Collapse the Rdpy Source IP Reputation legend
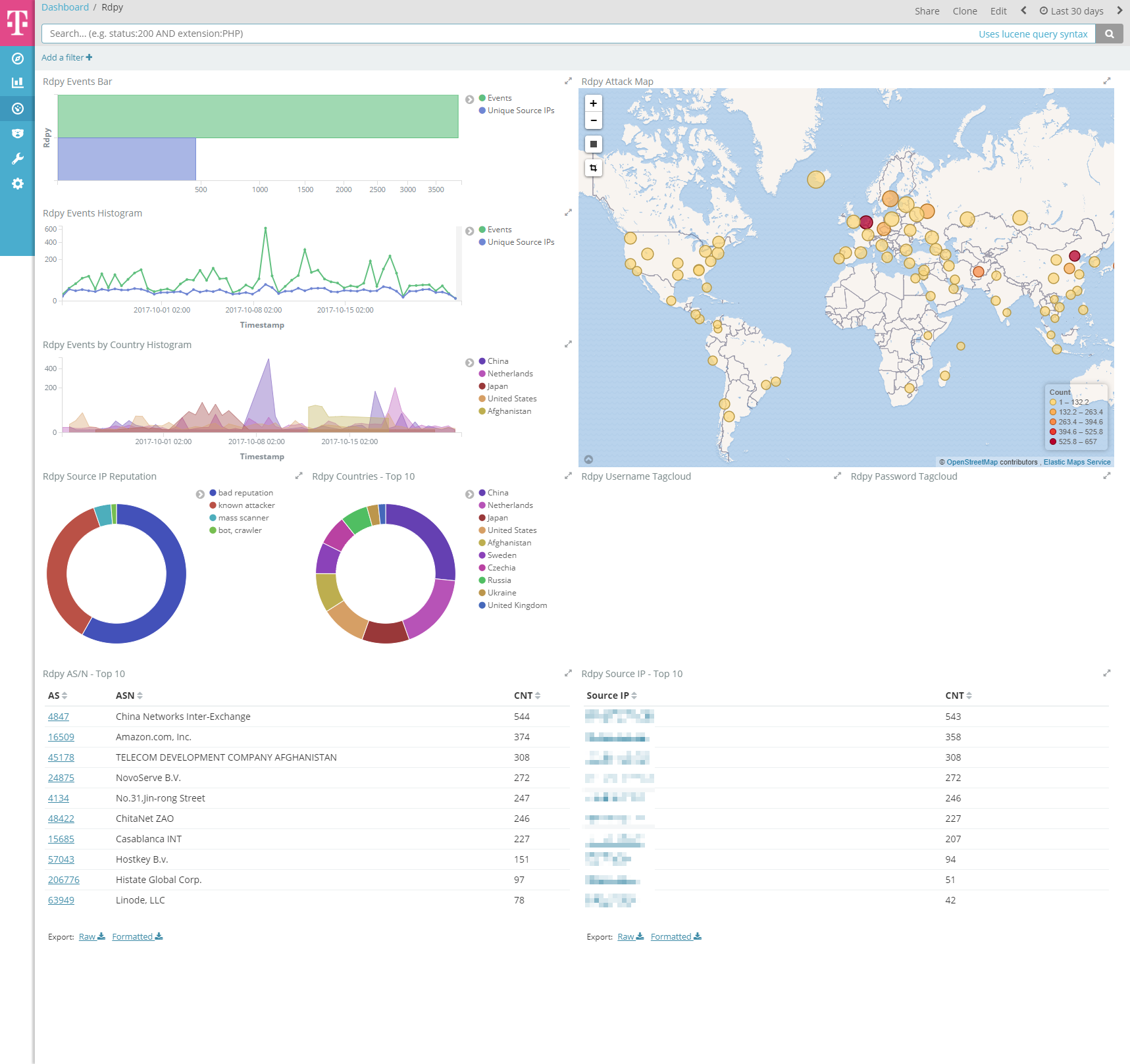Image resolution: width=1130 pixels, height=1064 pixels. coord(200,494)
